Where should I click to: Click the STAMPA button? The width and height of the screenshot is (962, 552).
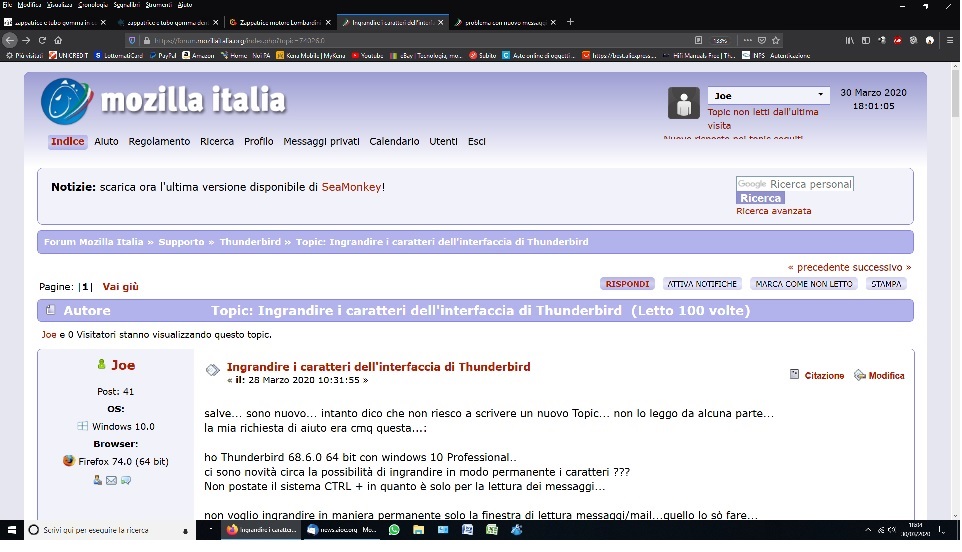886,284
